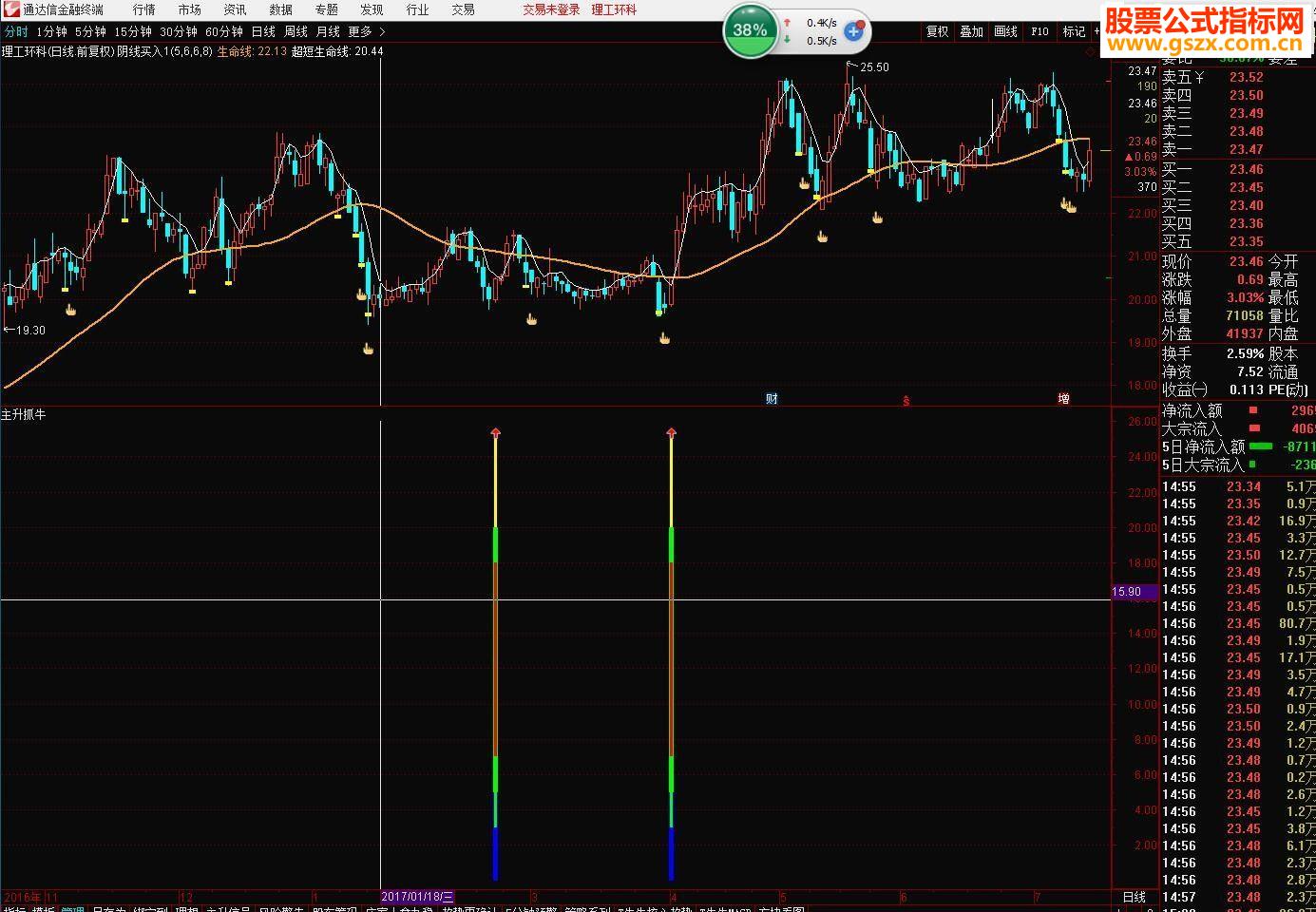Open the 行业 menu
Screen dimensions: 1316x912
(418, 9)
